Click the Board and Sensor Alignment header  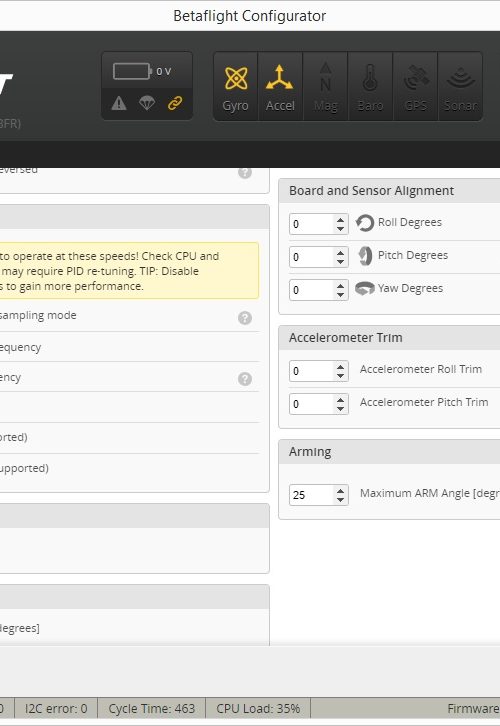[389, 191]
